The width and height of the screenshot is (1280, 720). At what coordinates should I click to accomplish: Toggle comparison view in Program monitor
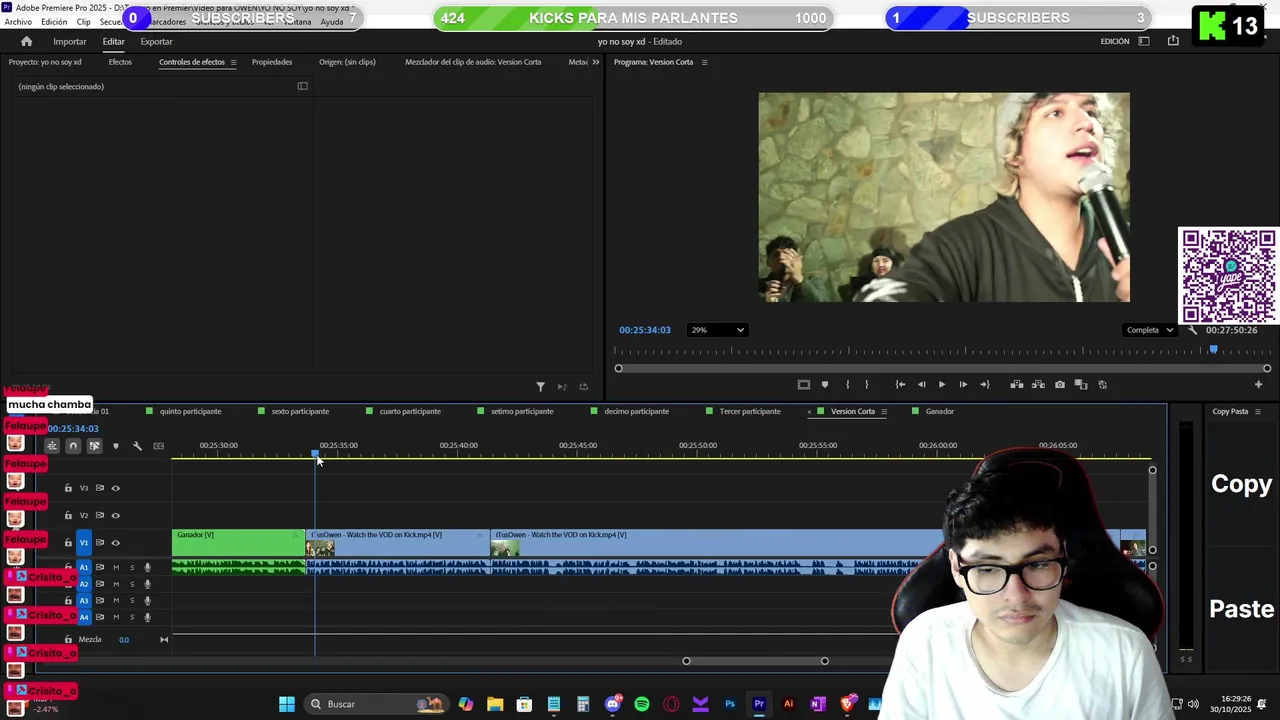1081,384
